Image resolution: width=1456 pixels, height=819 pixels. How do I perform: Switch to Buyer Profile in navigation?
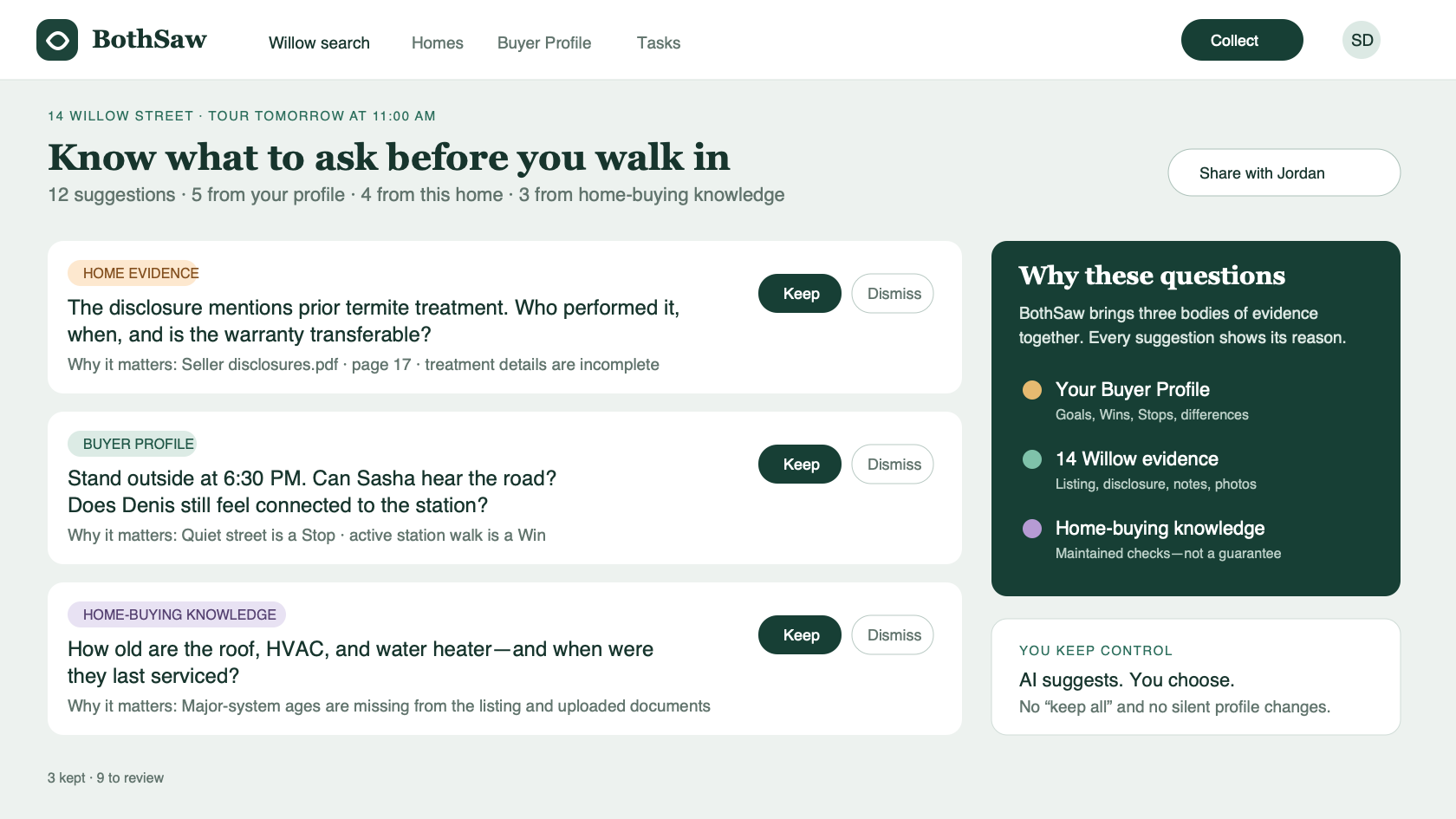544,43
